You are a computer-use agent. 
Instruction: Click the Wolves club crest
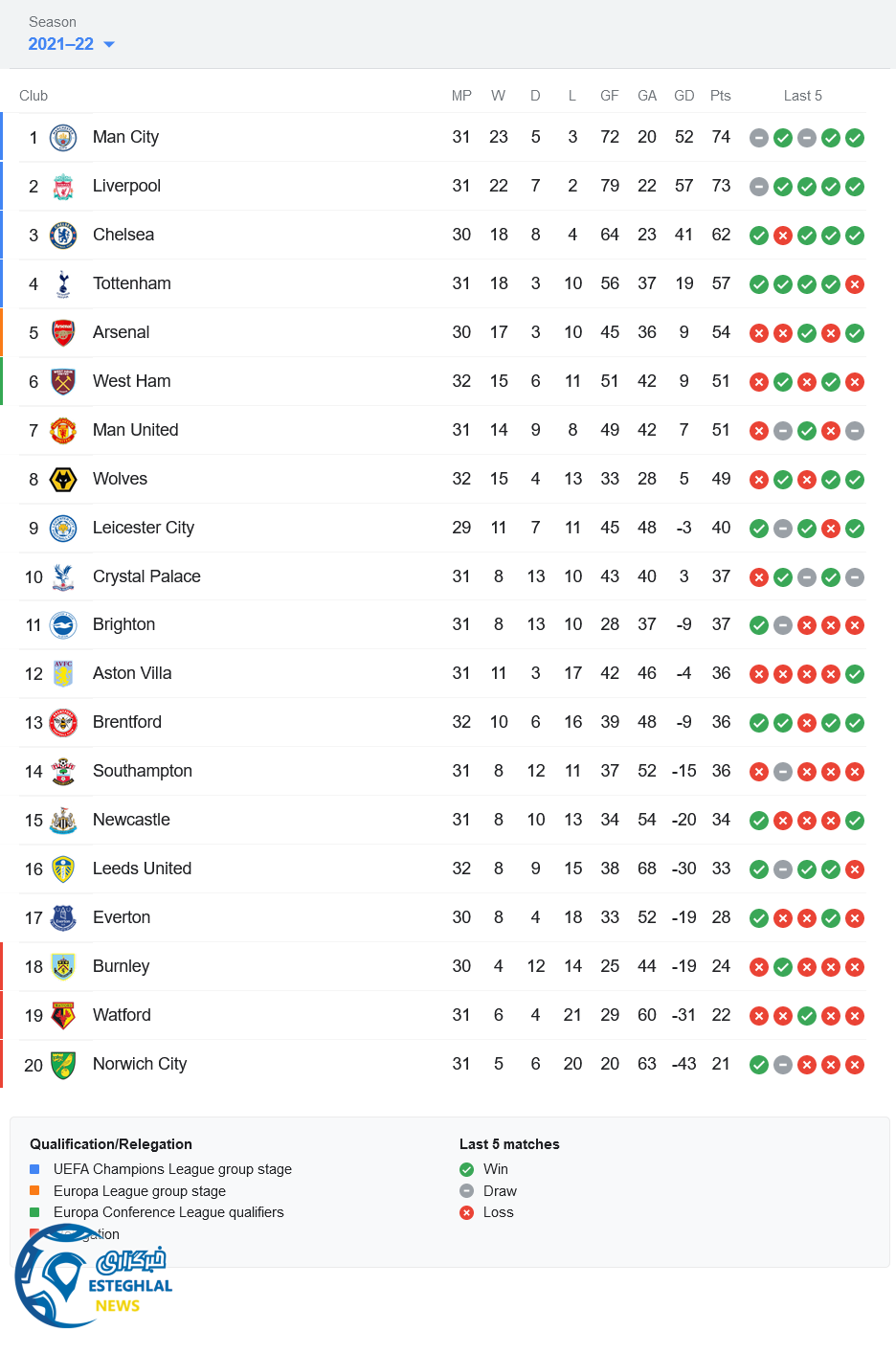[x=63, y=480]
